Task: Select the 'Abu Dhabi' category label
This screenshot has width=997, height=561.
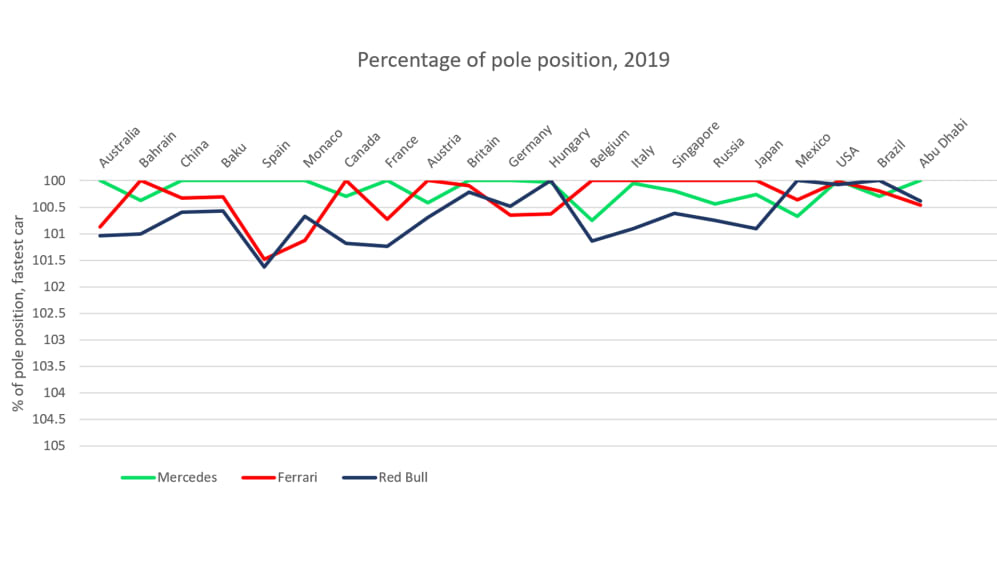Action: tap(942, 146)
